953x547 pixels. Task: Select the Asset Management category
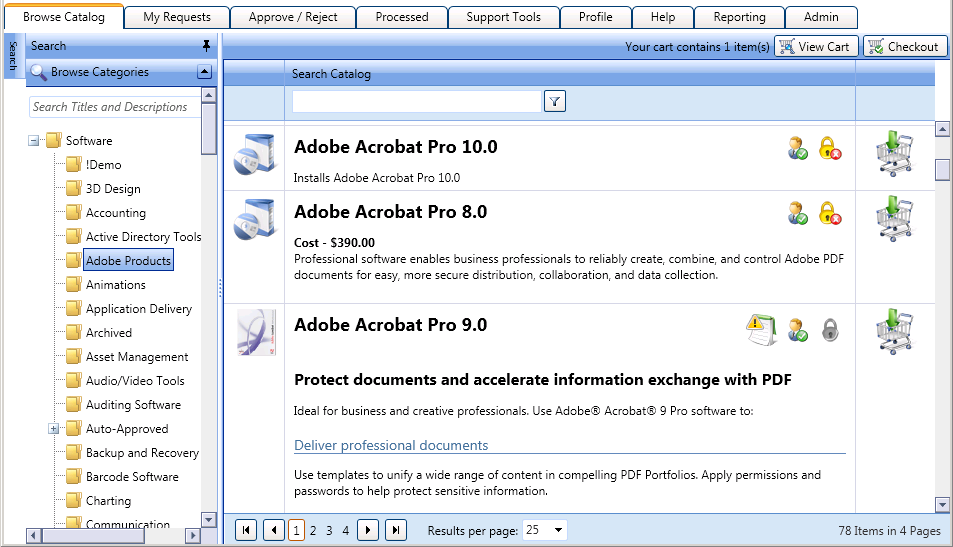(137, 357)
